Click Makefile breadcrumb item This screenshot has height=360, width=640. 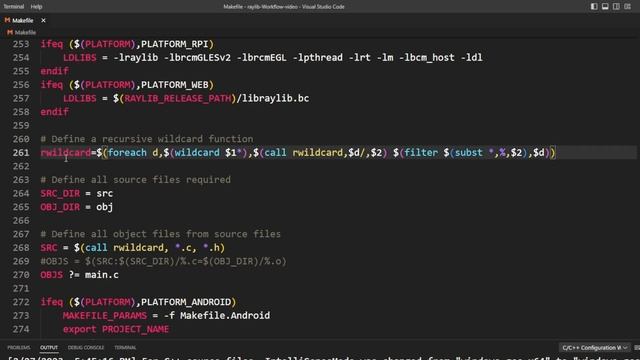22,32
